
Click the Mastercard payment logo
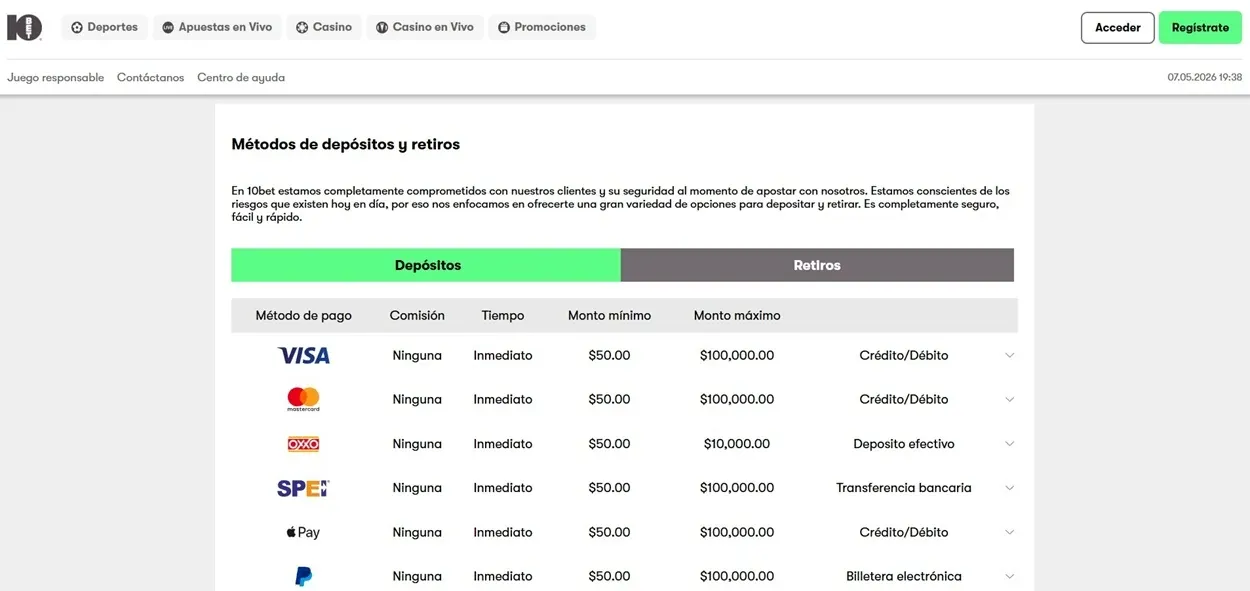[304, 399]
